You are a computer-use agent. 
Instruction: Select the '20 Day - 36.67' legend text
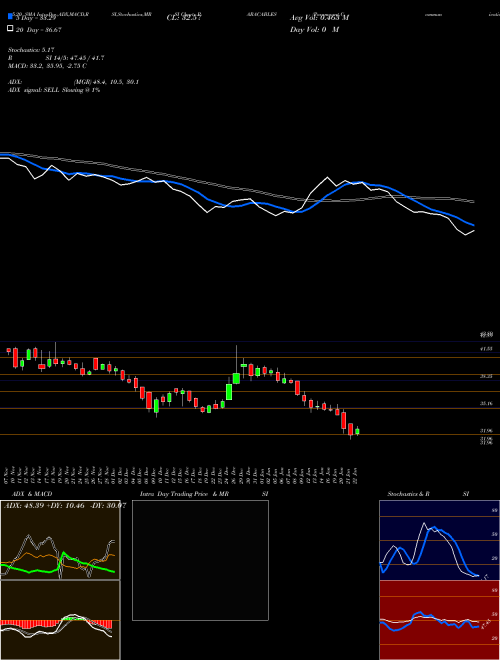pyautogui.click(x=39, y=29)
